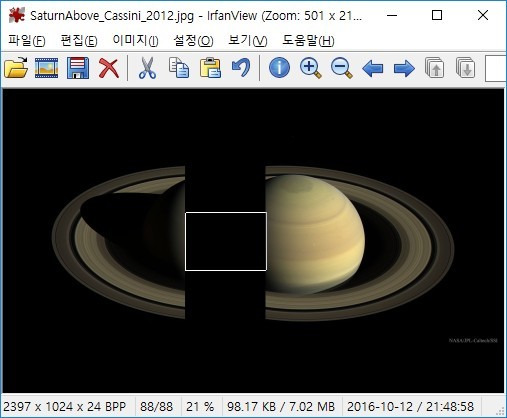Zoom out with the minus magnifier
This screenshot has height=418, width=507.
click(342, 68)
